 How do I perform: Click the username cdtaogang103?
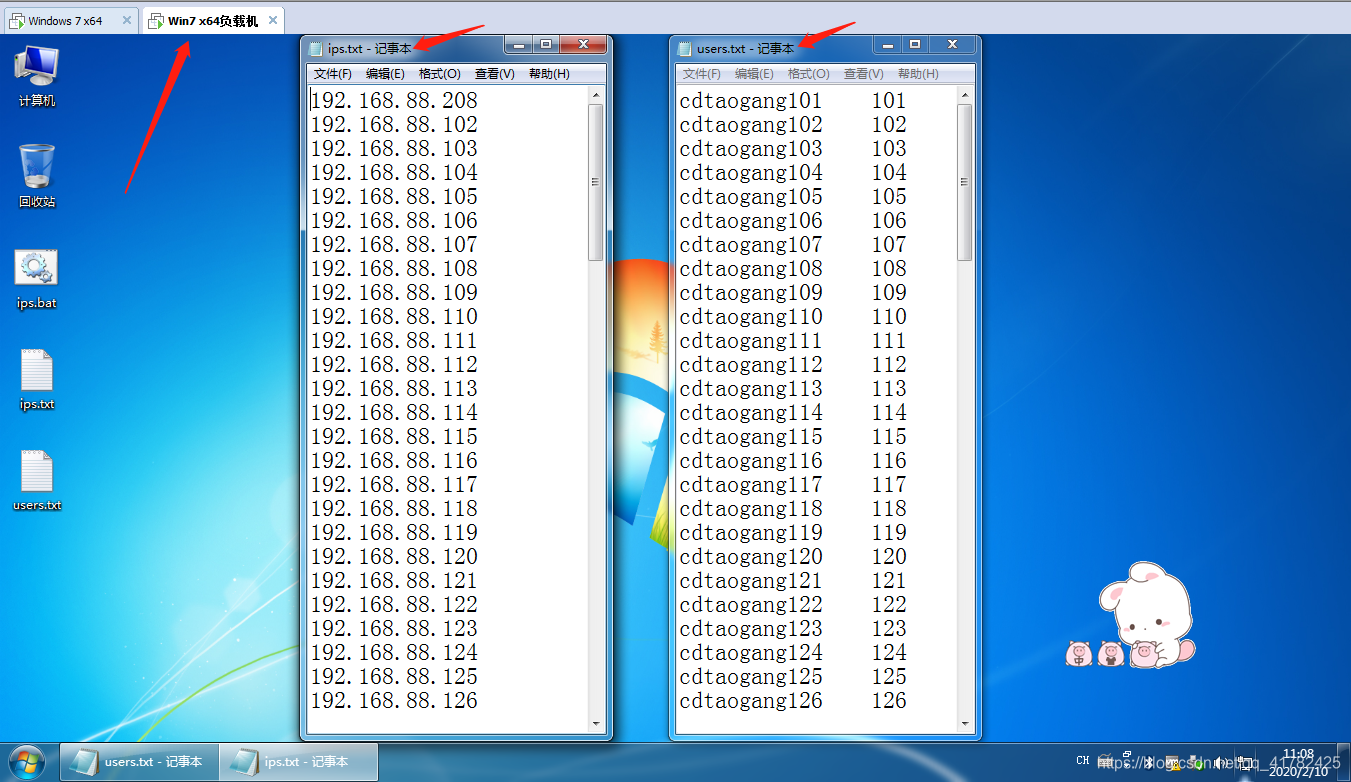point(751,149)
